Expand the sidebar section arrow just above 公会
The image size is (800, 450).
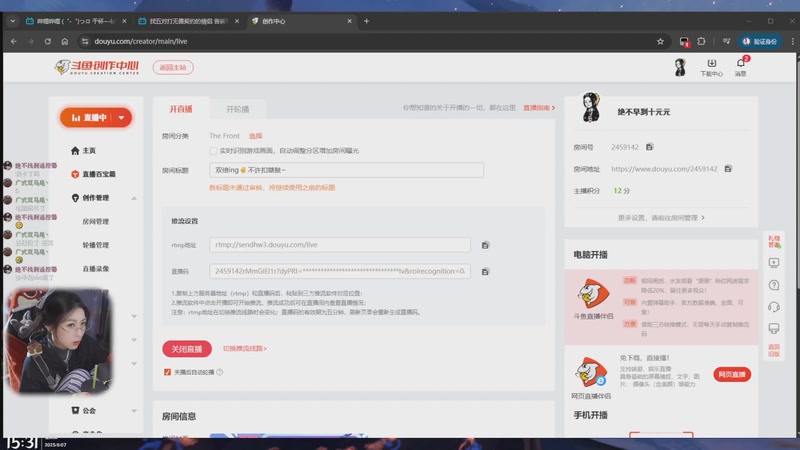134,364
